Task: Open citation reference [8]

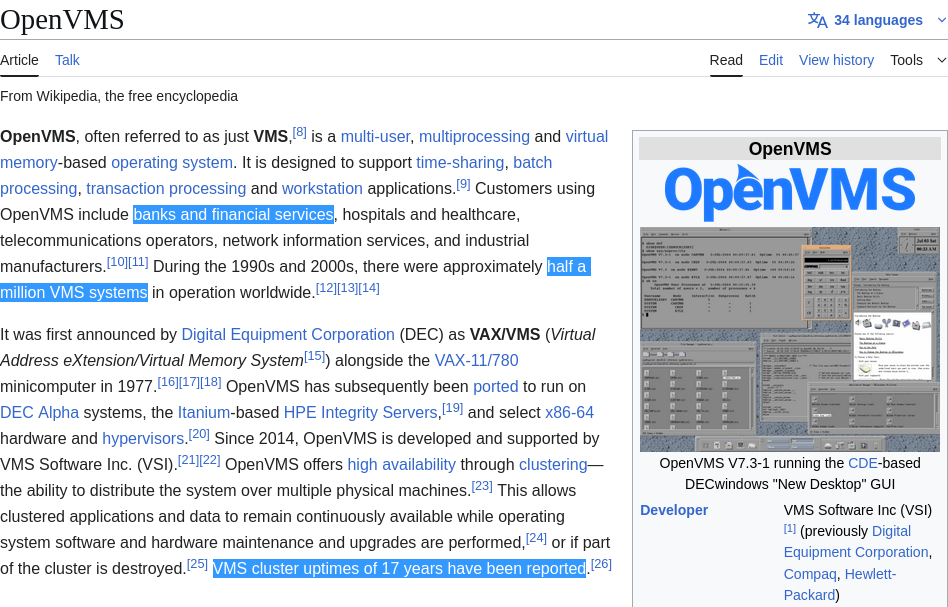Action: pyautogui.click(x=299, y=132)
